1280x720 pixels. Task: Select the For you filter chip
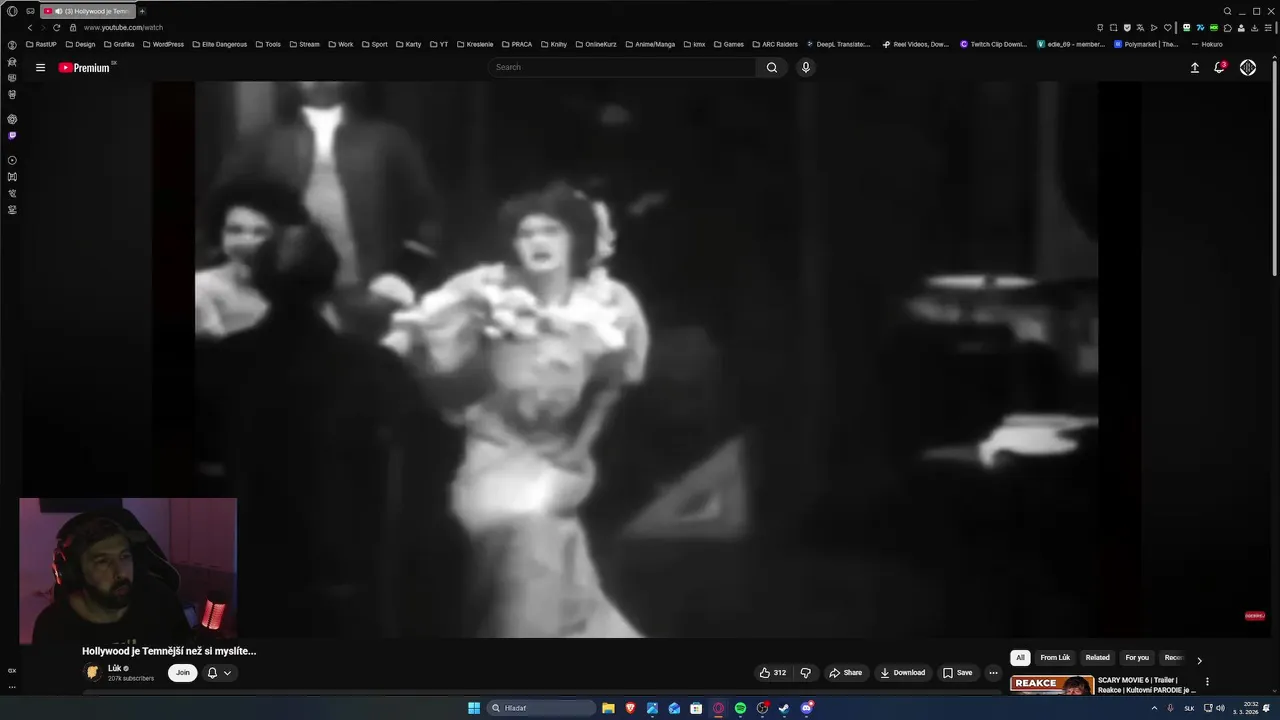coord(1137,658)
